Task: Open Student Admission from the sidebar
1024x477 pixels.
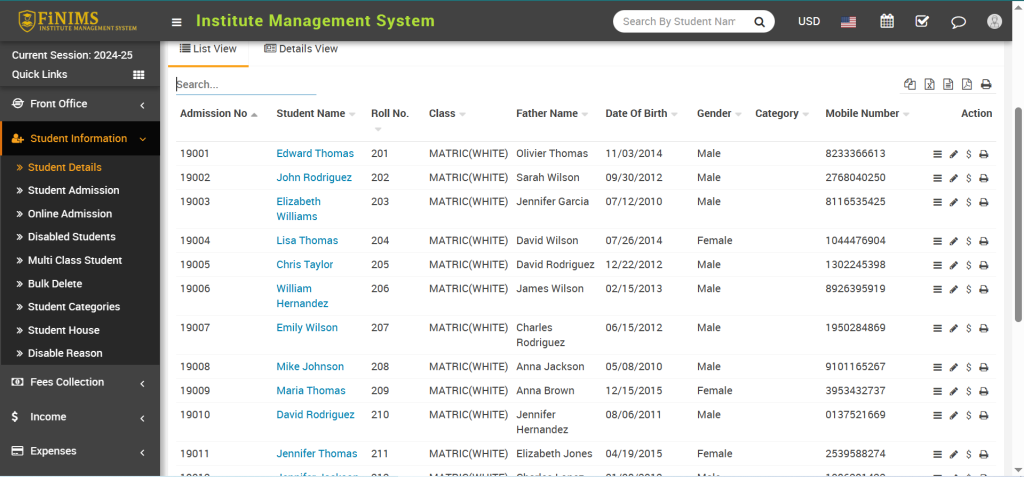Action: (73, 190)
